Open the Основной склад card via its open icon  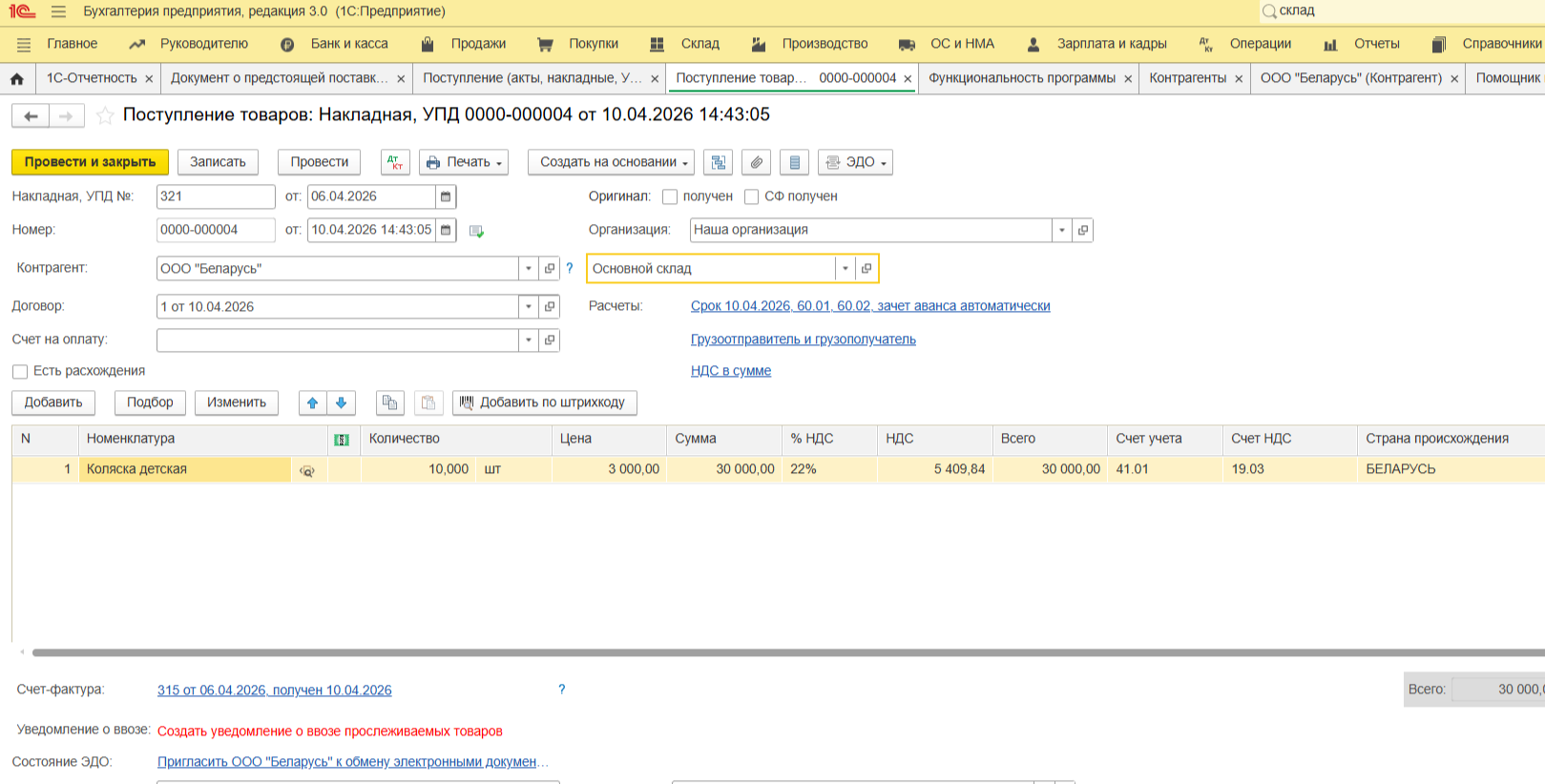pyautogui.click(x=866, y=268)
